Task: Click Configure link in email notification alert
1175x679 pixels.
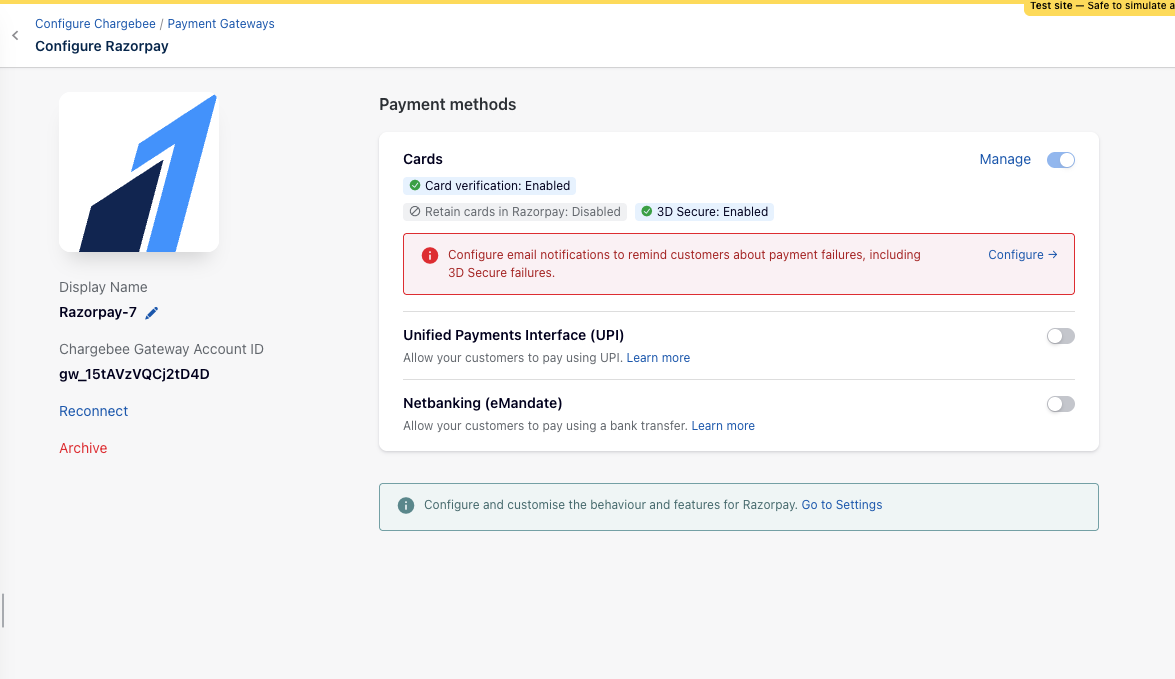Action: point(1022,255)
